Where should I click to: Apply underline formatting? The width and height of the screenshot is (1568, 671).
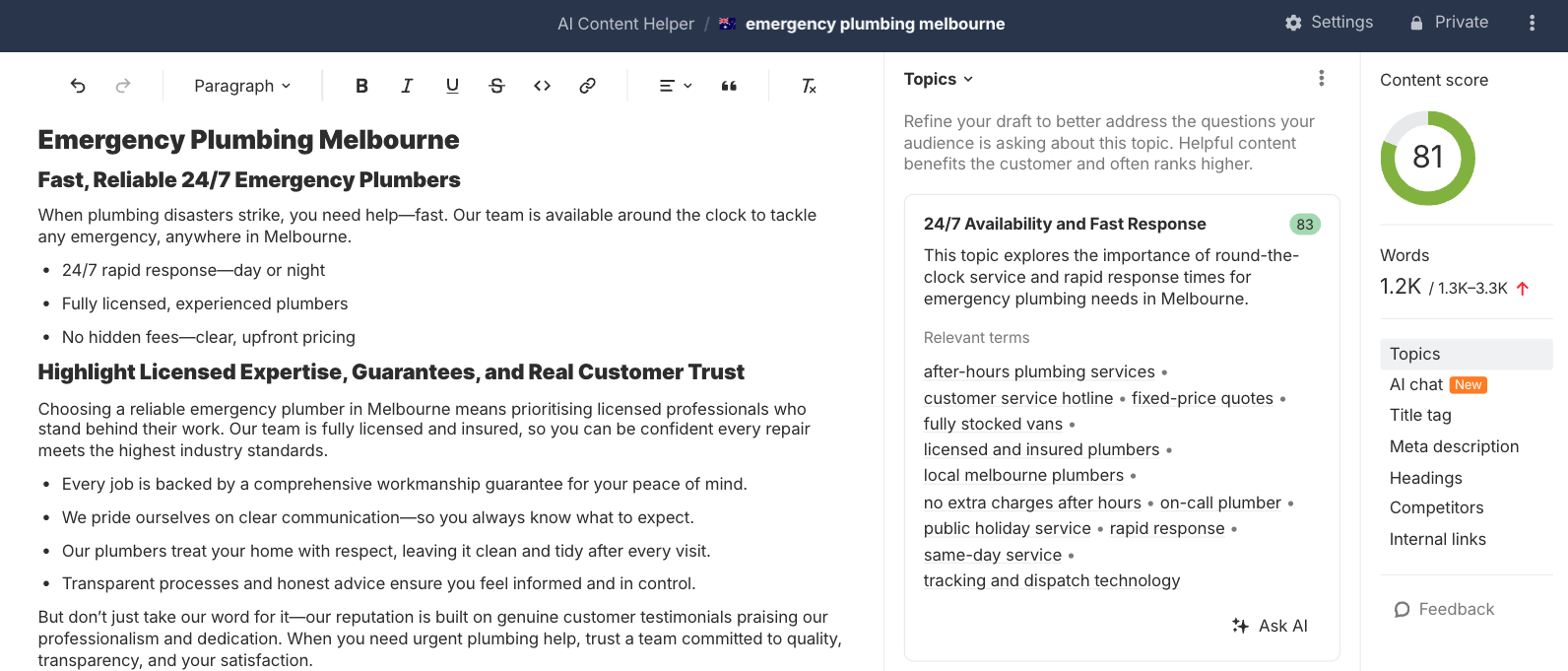(452, 86)
